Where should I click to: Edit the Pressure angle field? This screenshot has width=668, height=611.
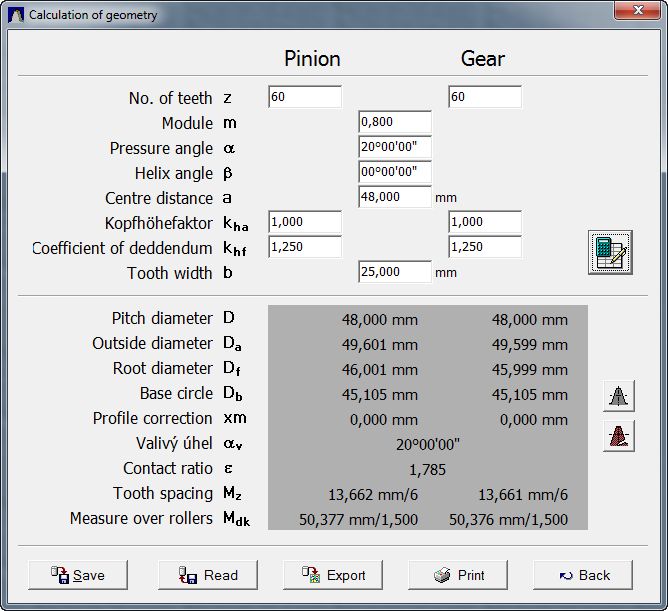394,147
